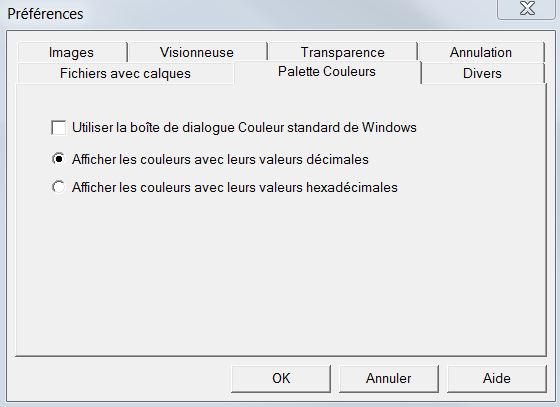Open the Visionneuse tab
Viewport: 560px width, 407px height.
click(197, 52)
